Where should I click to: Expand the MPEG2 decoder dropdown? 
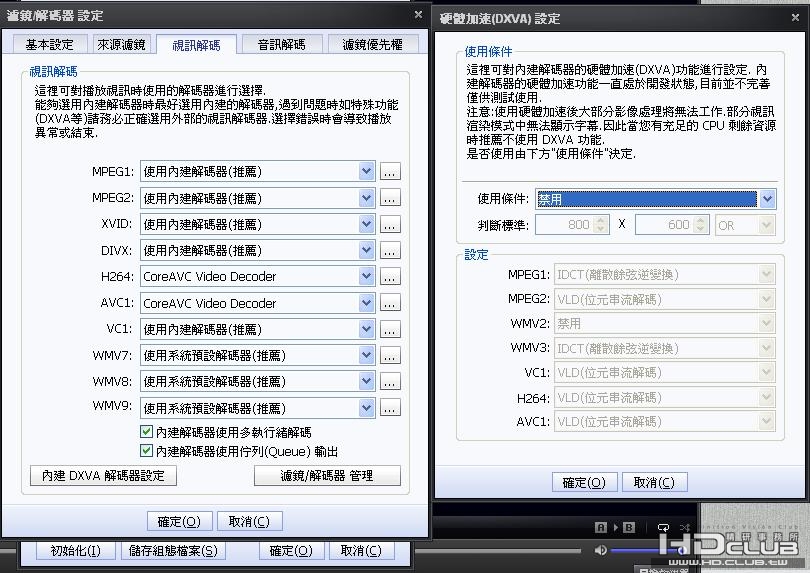click(257, 198)
